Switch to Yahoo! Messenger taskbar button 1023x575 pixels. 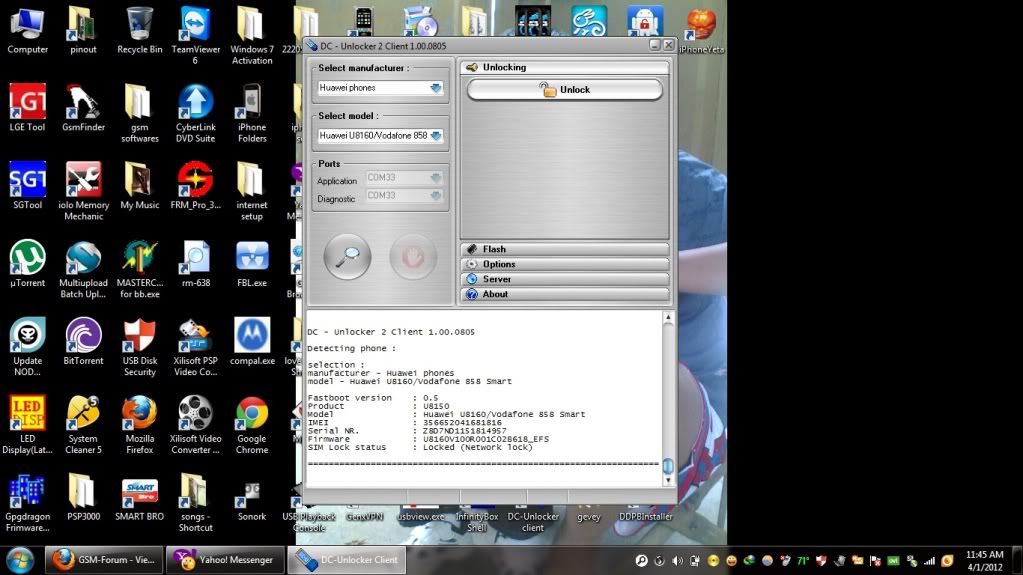coord(225,560)
